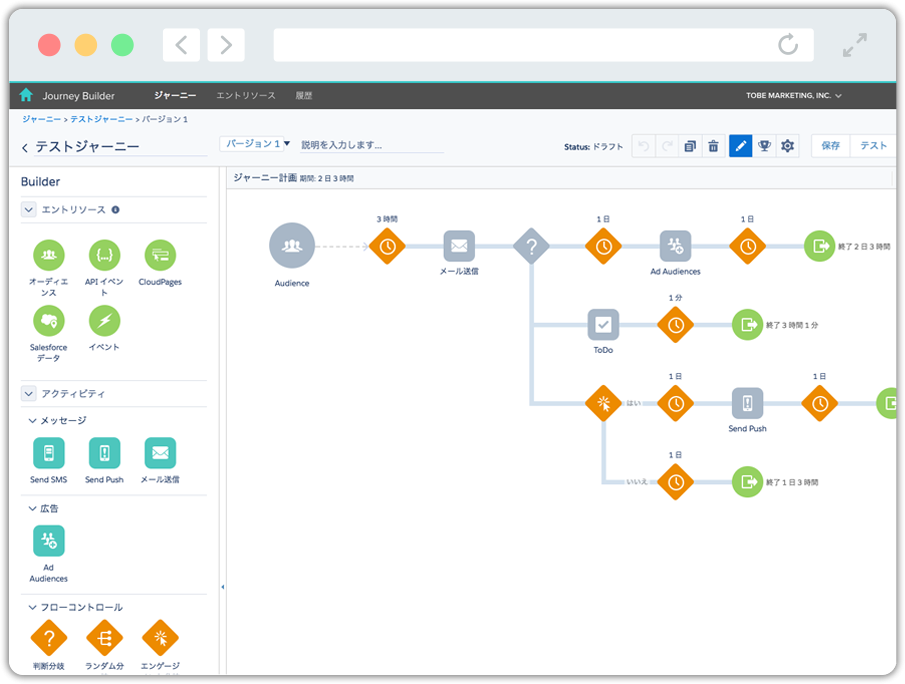Click the undo arrow in the toolbar

(x=644, y=146)
